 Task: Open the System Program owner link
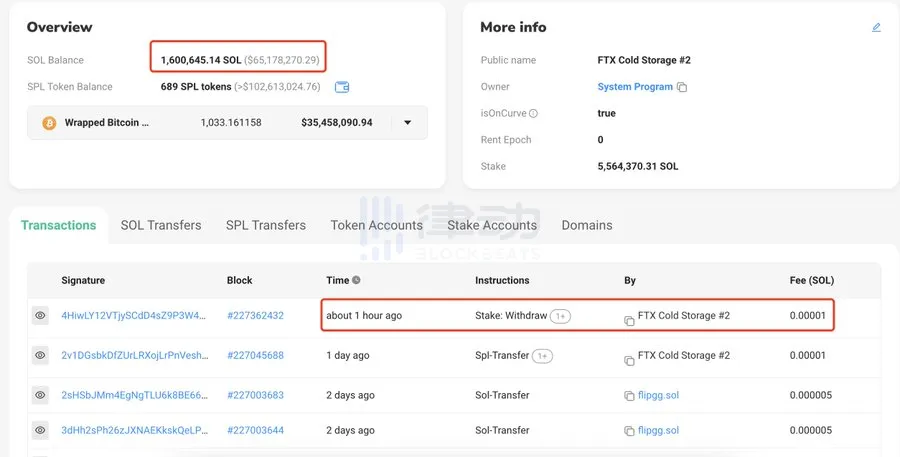click(635, 87)
